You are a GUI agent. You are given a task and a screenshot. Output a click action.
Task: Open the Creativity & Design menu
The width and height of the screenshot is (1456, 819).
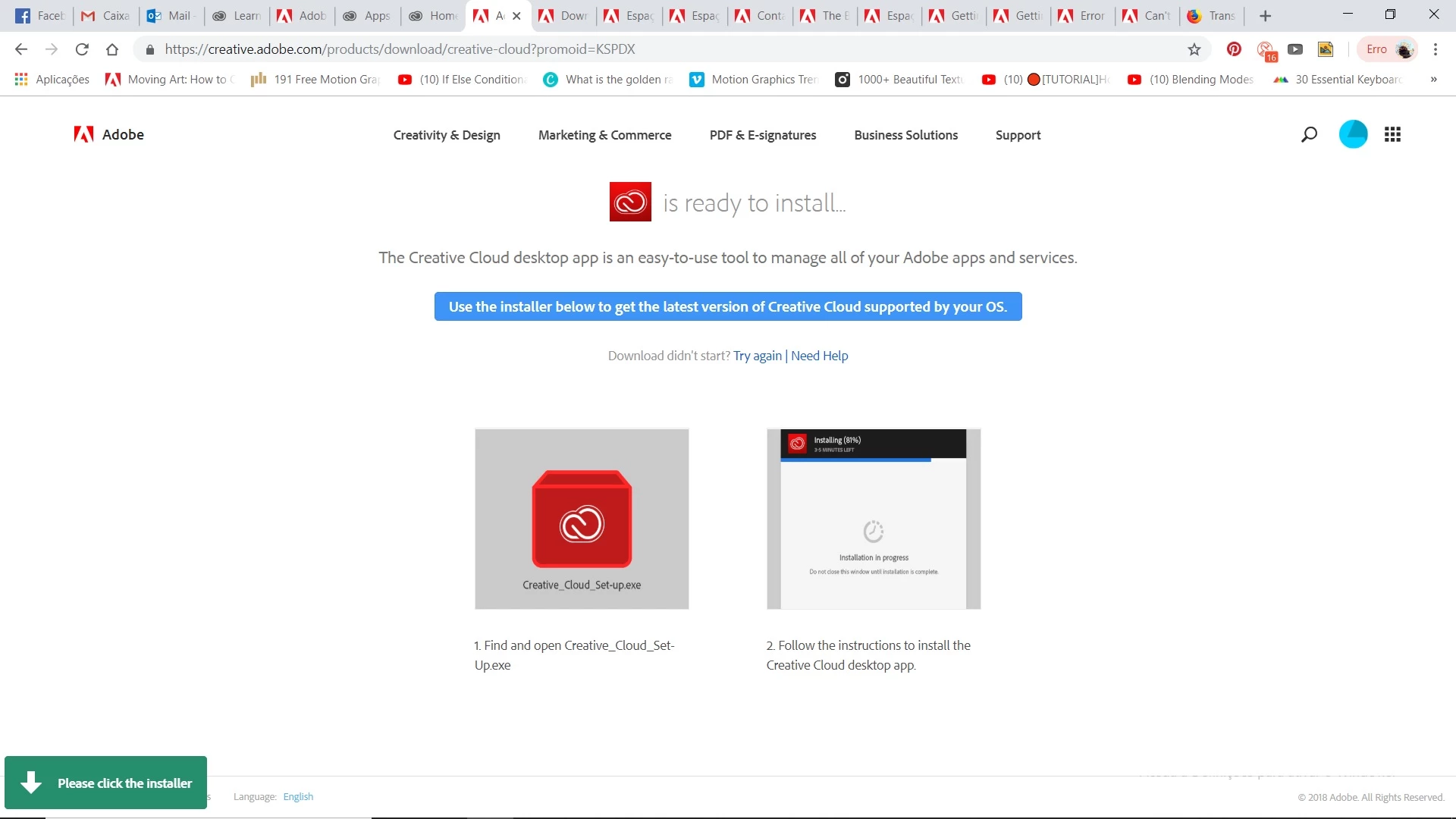[x=446, y=135]
